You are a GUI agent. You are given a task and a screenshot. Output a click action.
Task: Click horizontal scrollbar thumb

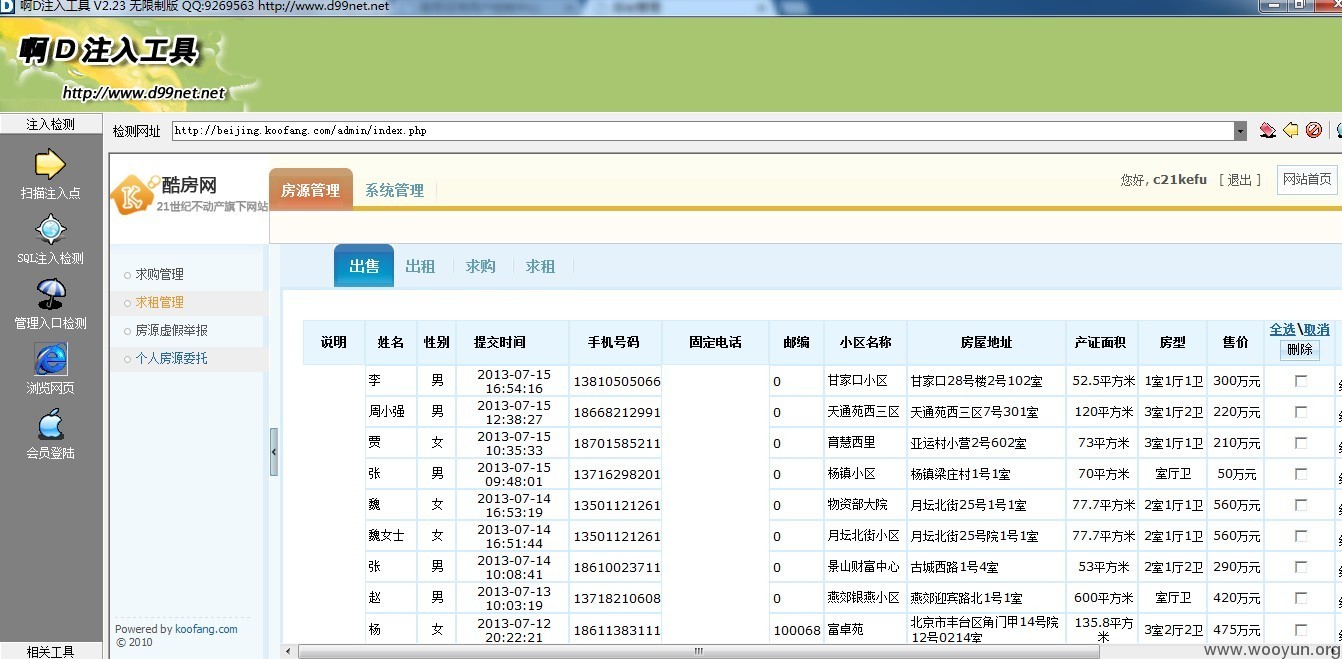[698, 652]
